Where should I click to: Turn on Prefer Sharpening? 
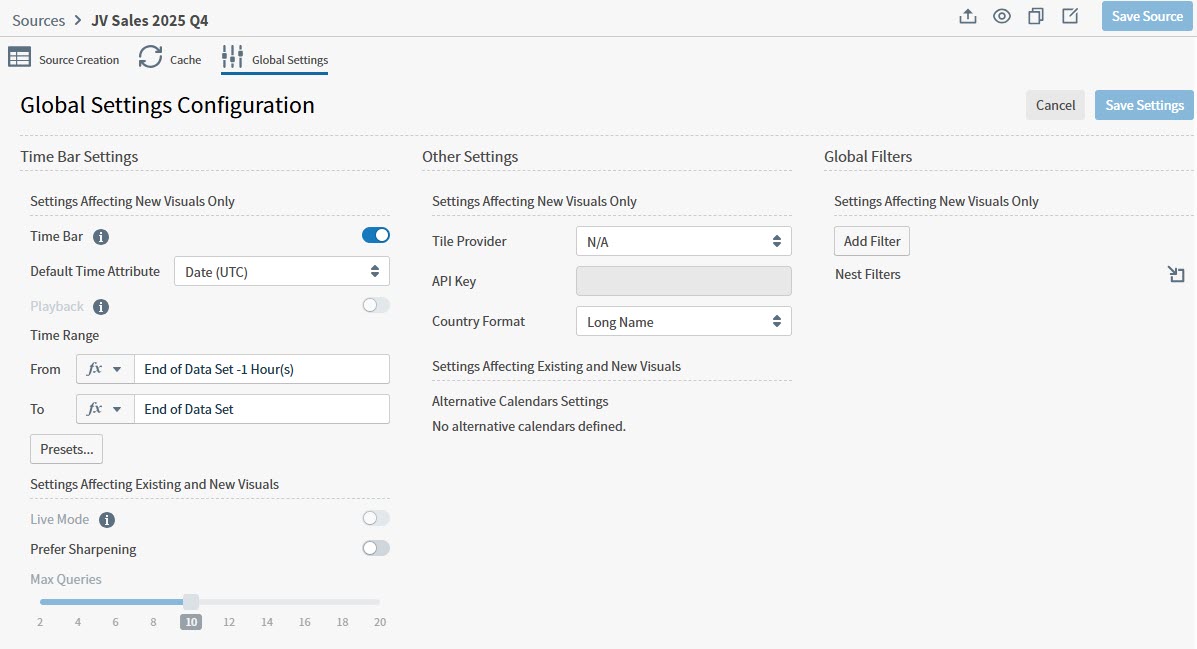pos(376,548)
